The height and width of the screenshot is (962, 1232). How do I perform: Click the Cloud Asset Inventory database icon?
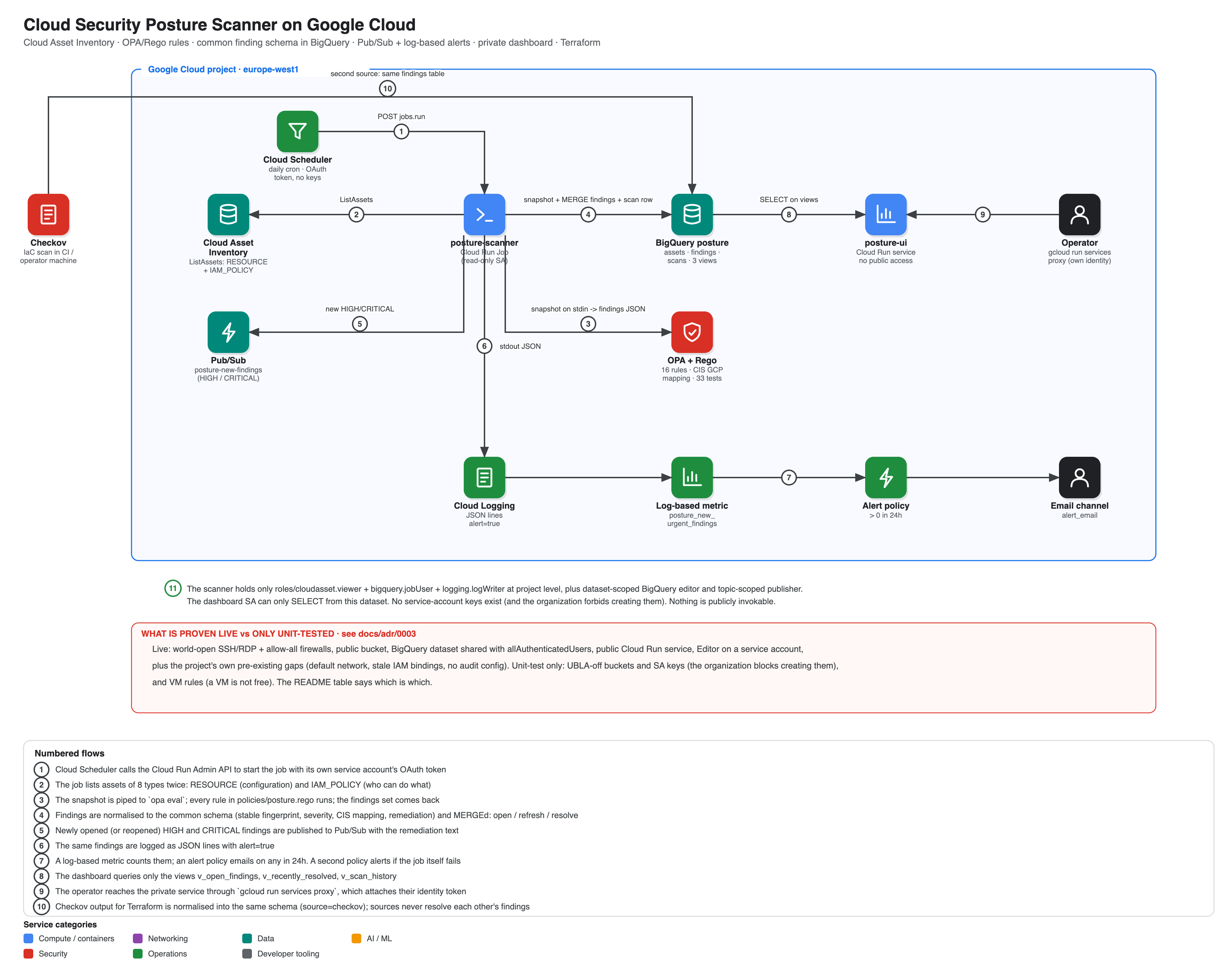click(x=228, y=215)
